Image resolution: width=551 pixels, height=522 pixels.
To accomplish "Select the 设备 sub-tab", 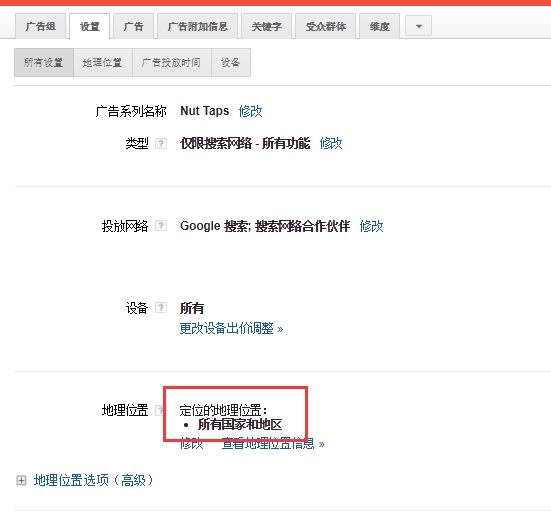I will click(x=231, y=63).
